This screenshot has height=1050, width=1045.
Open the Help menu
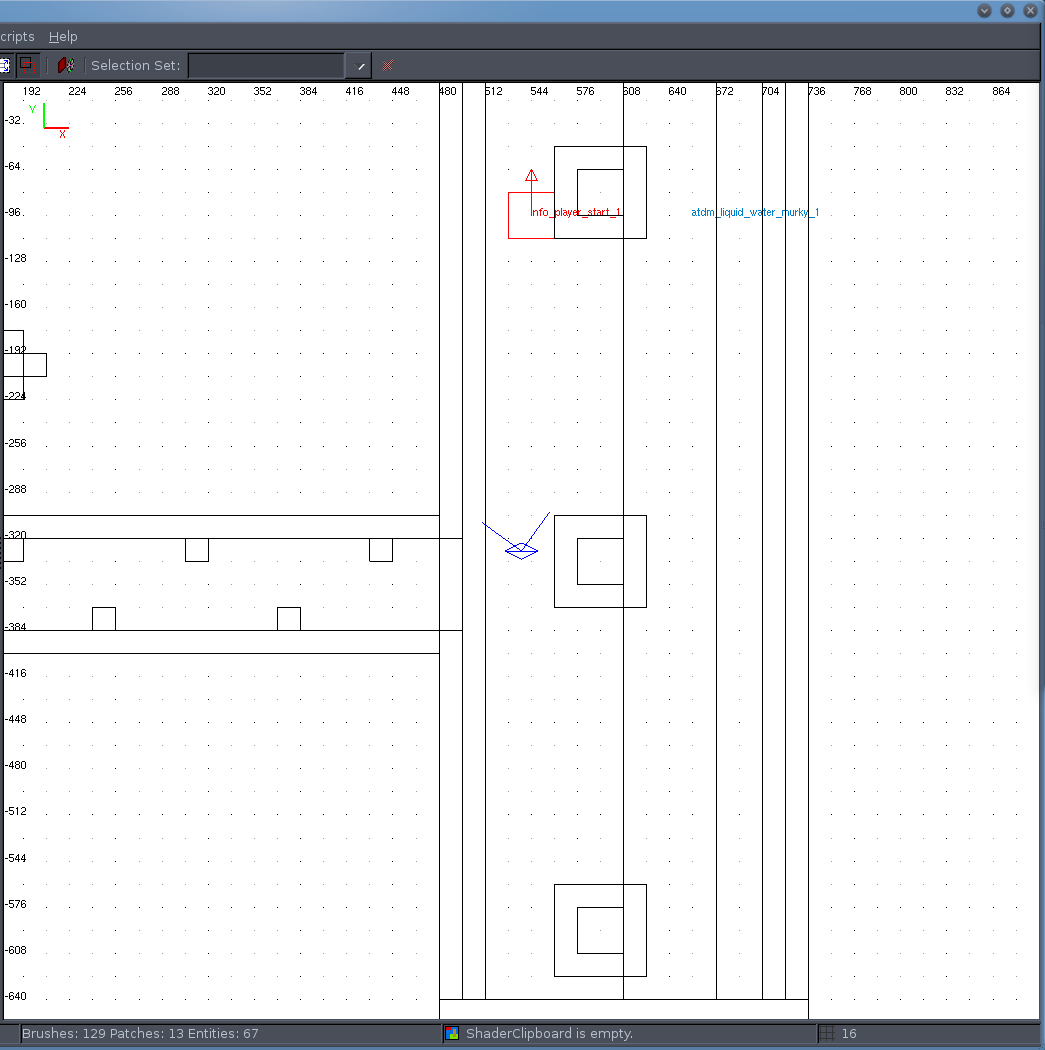point(63,37)
